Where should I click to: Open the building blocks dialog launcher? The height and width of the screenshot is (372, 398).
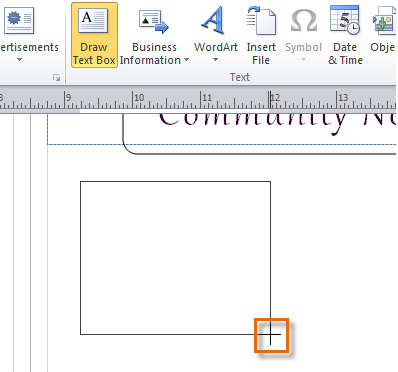point(57,78)
